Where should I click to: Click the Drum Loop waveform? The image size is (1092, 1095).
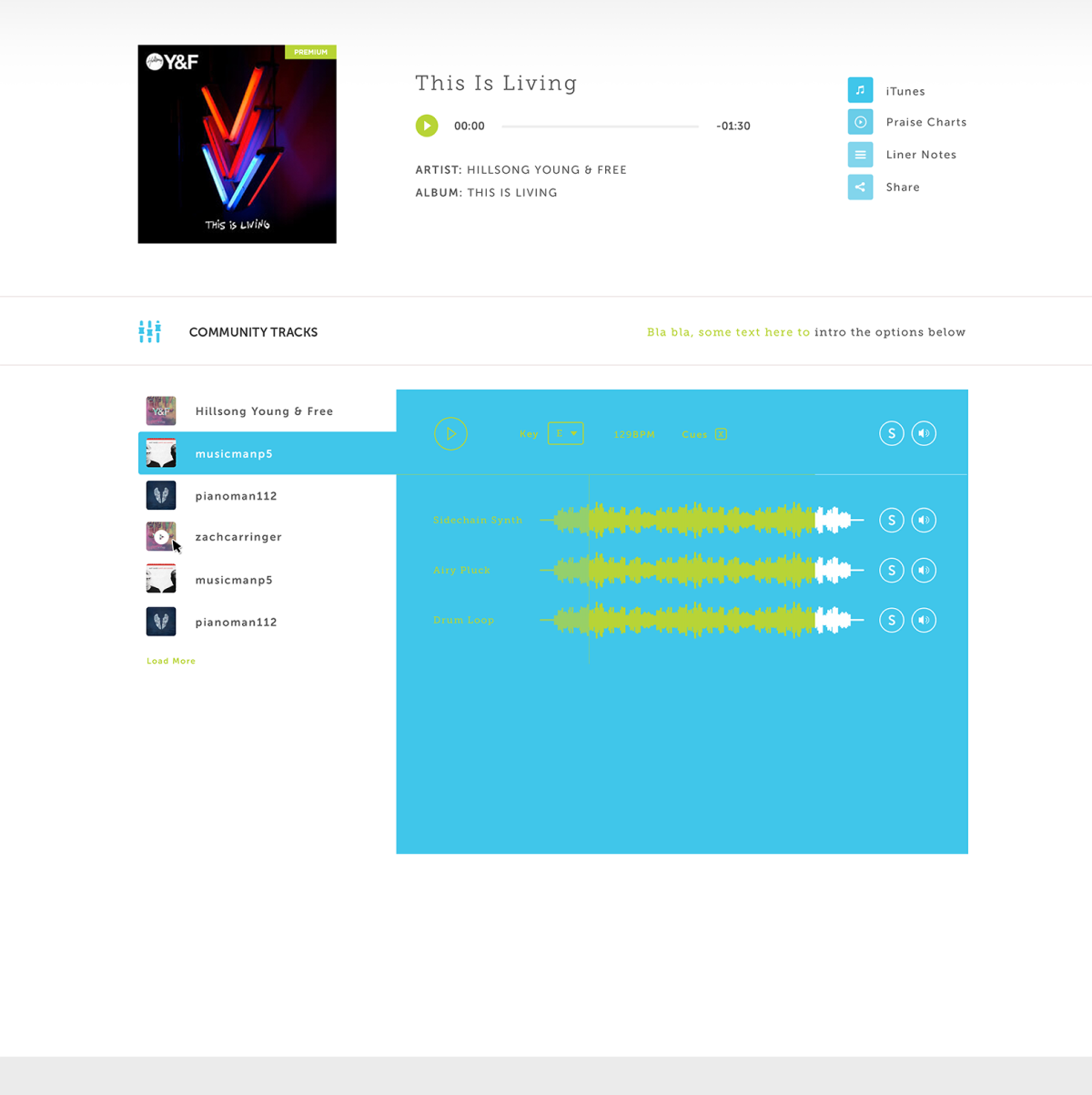pos(702,620)
